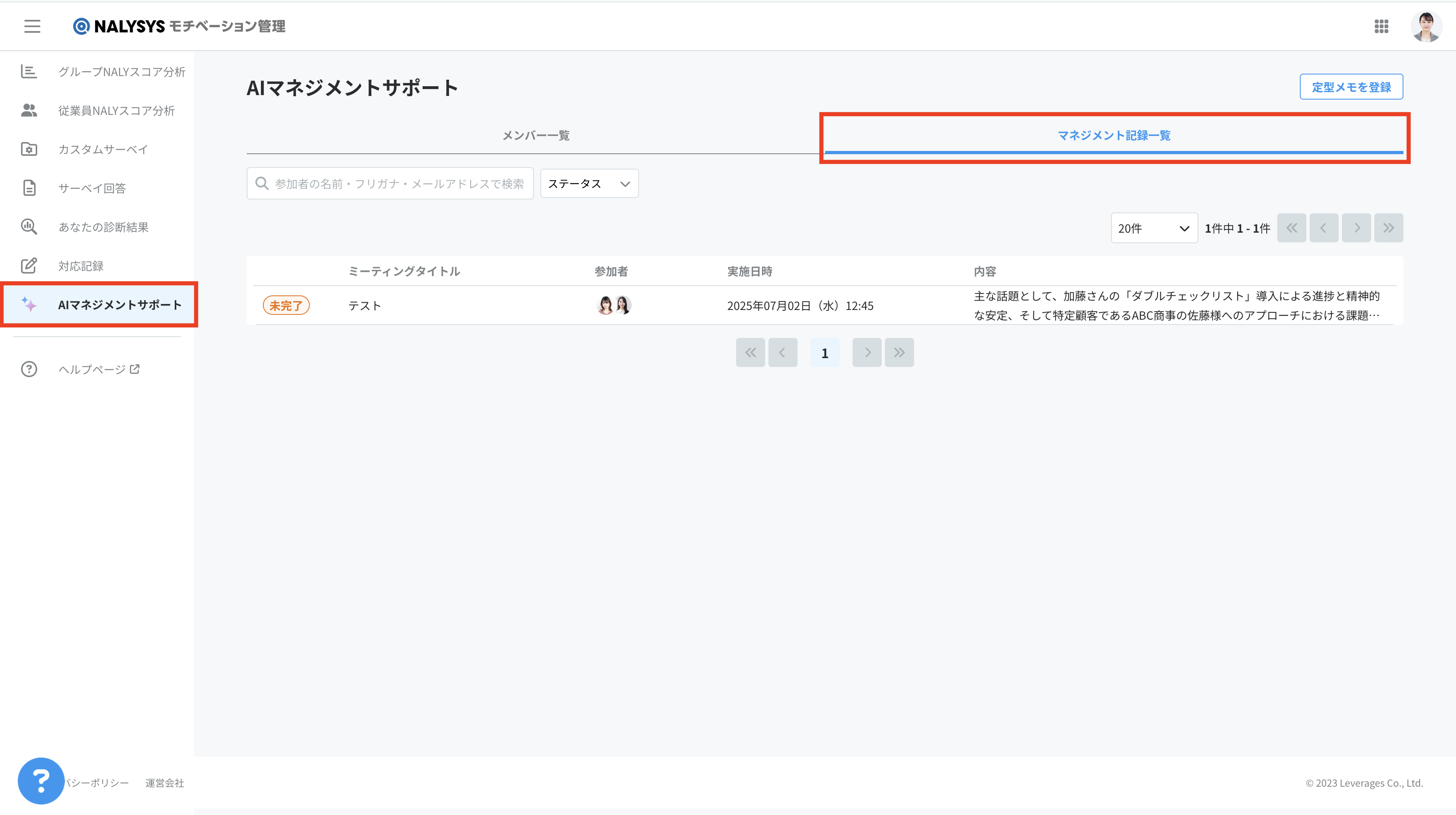Click bottom last-page double arrow
Image resolution: width=1456 pixels, height=815 pixels.
coord(899,352)
